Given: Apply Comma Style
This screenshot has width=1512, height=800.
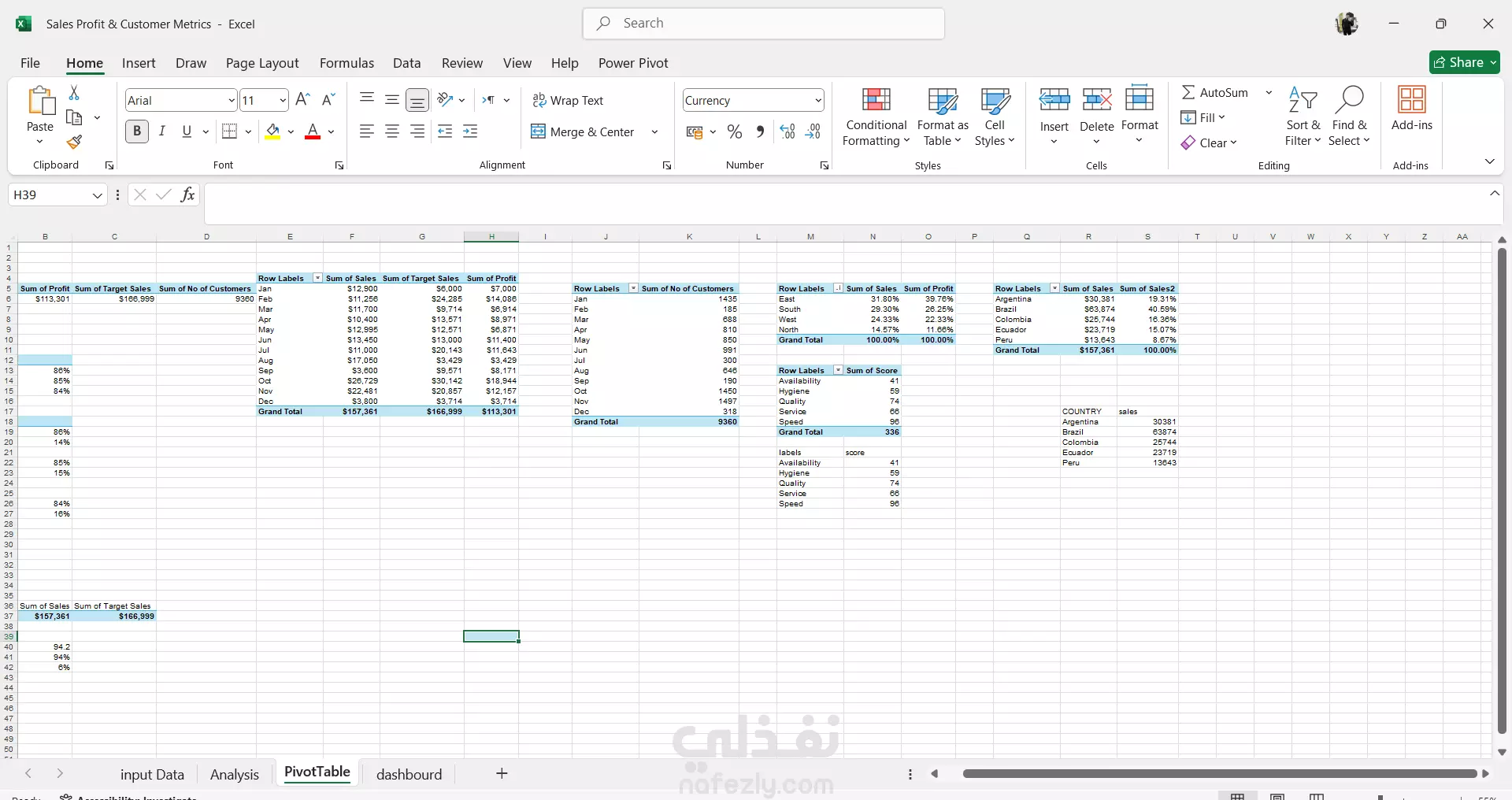Looking at the screenshot, I should point(760,132).
